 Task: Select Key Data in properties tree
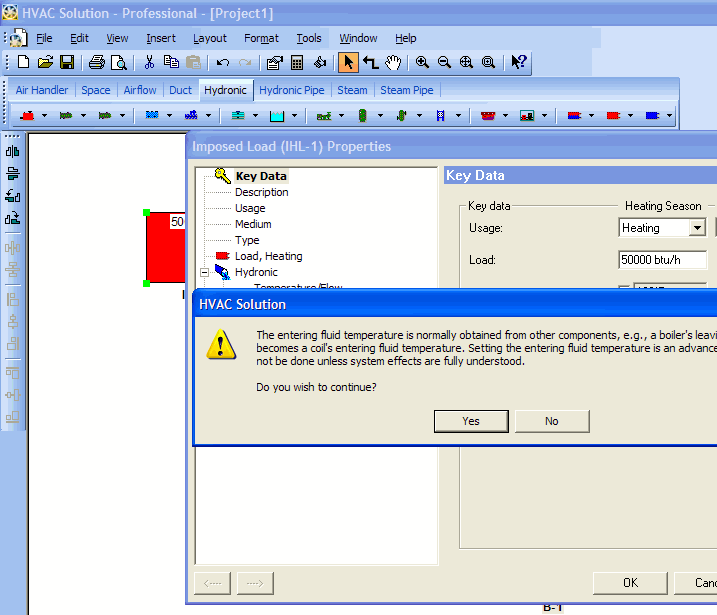click(261, 176)
